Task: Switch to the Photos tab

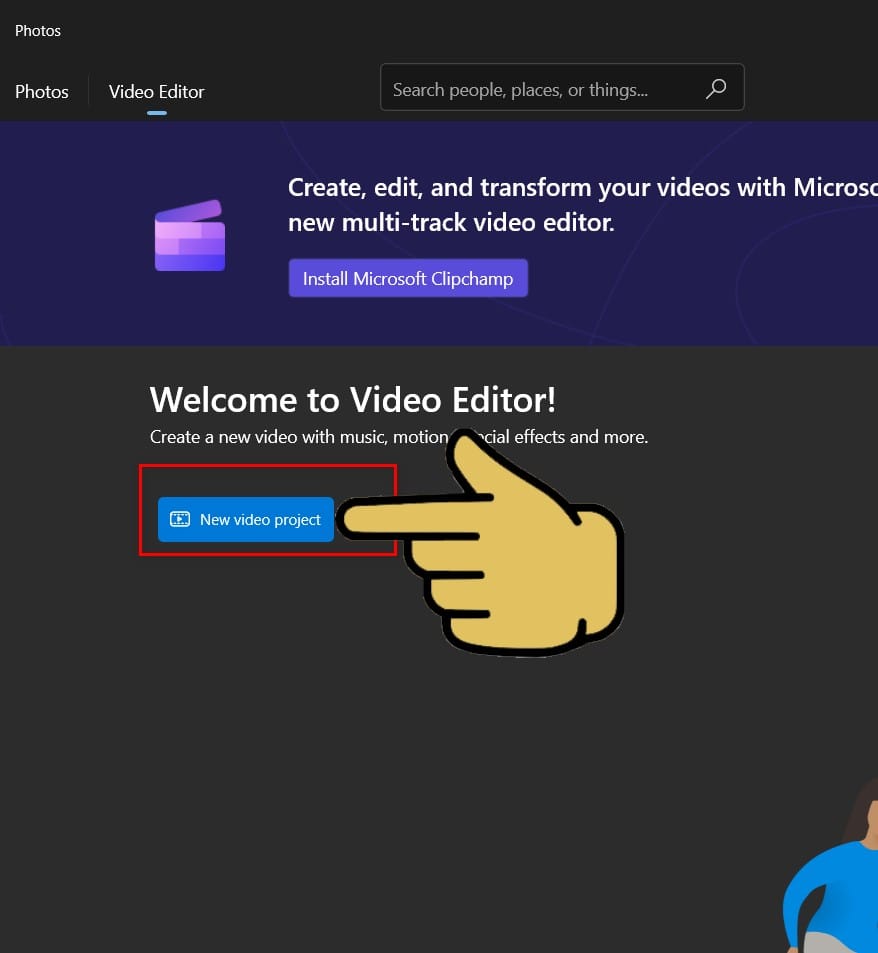Action: [42, 92]
